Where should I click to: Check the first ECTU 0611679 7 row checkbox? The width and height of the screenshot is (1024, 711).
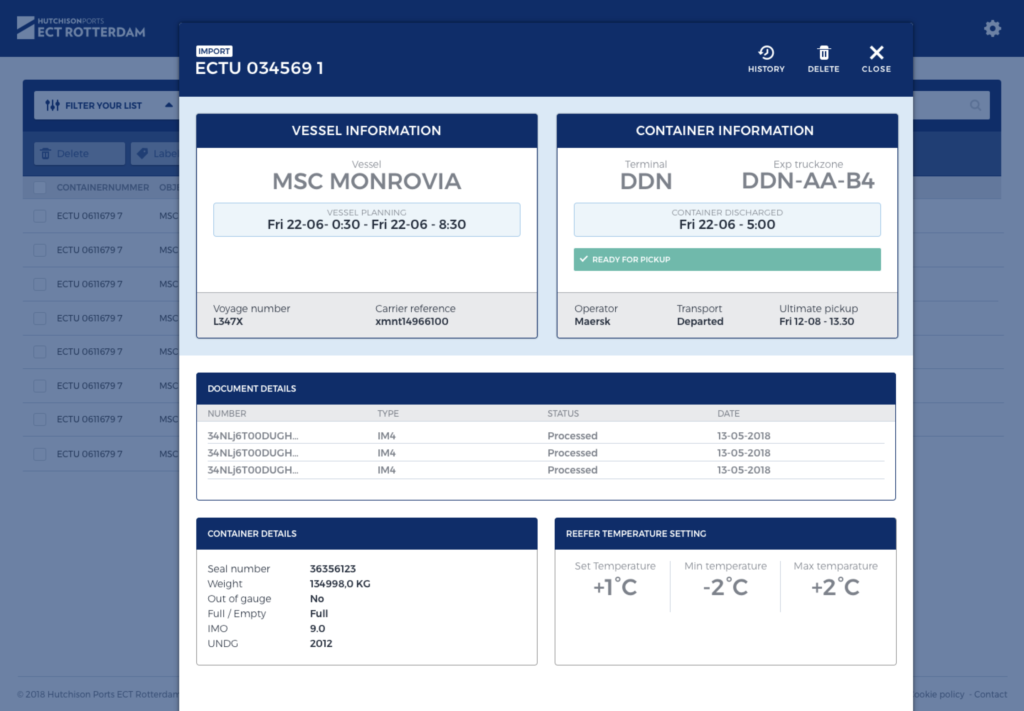40,216
